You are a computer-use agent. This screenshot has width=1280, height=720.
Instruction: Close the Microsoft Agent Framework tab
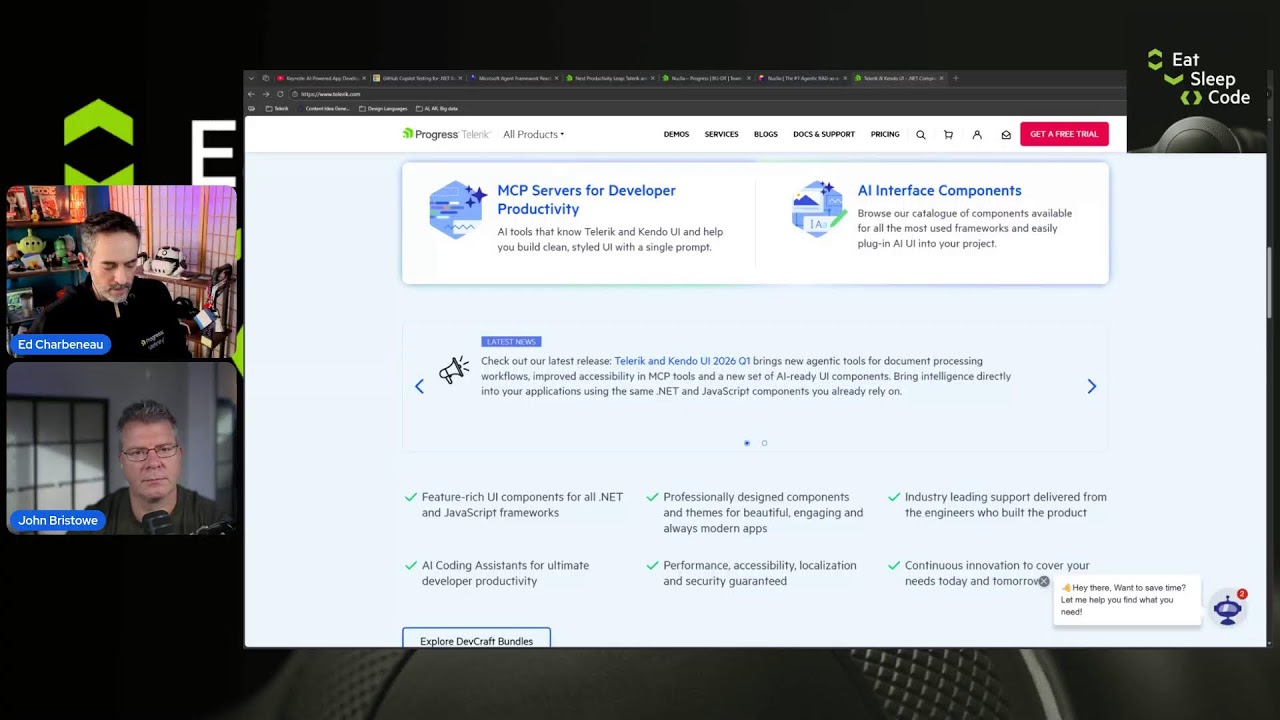pos(556,78)
